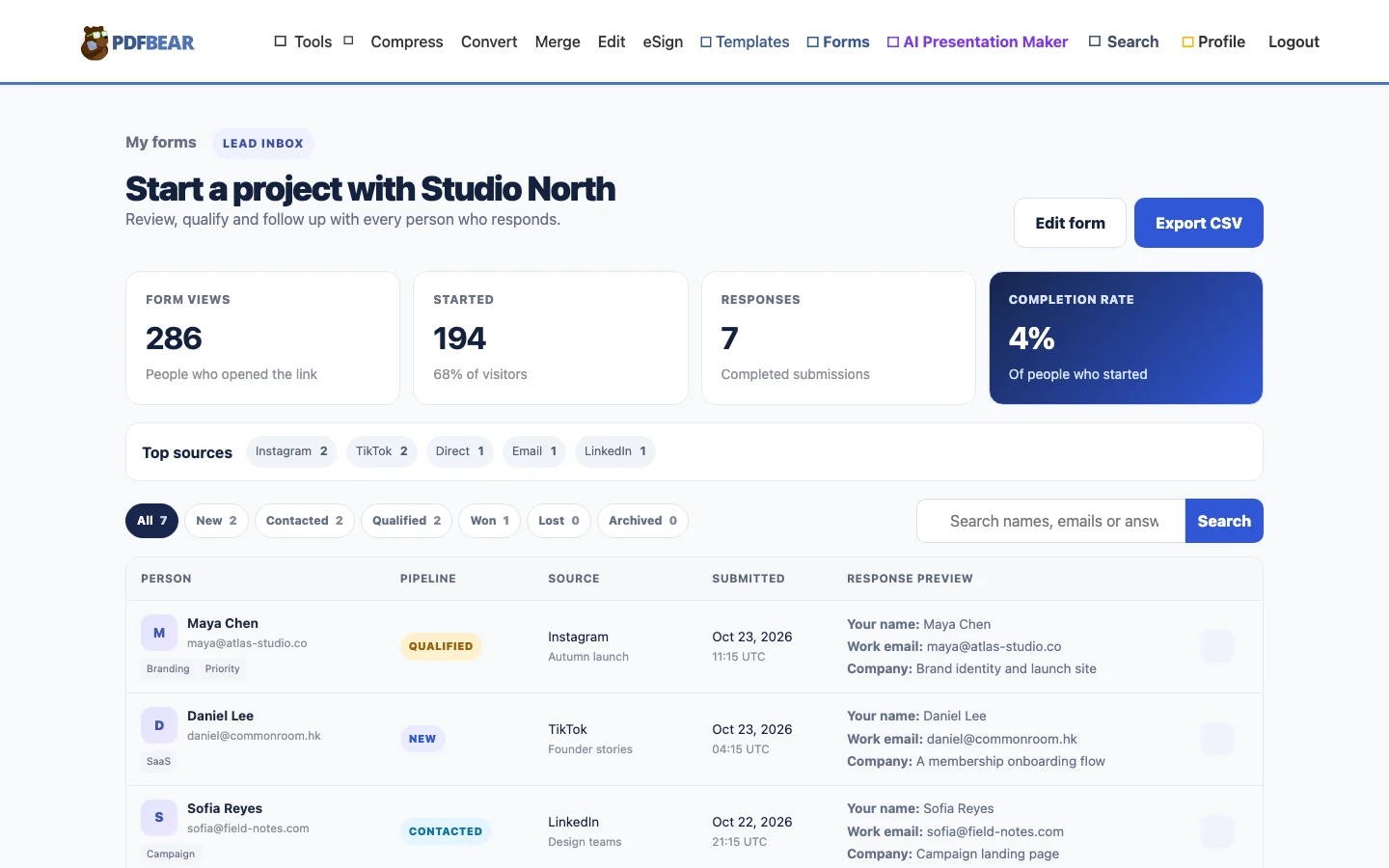The width and height of the screenshot is (1389, 868).
Task: Open Search in the navigation bar
Action: [1124, 41]
